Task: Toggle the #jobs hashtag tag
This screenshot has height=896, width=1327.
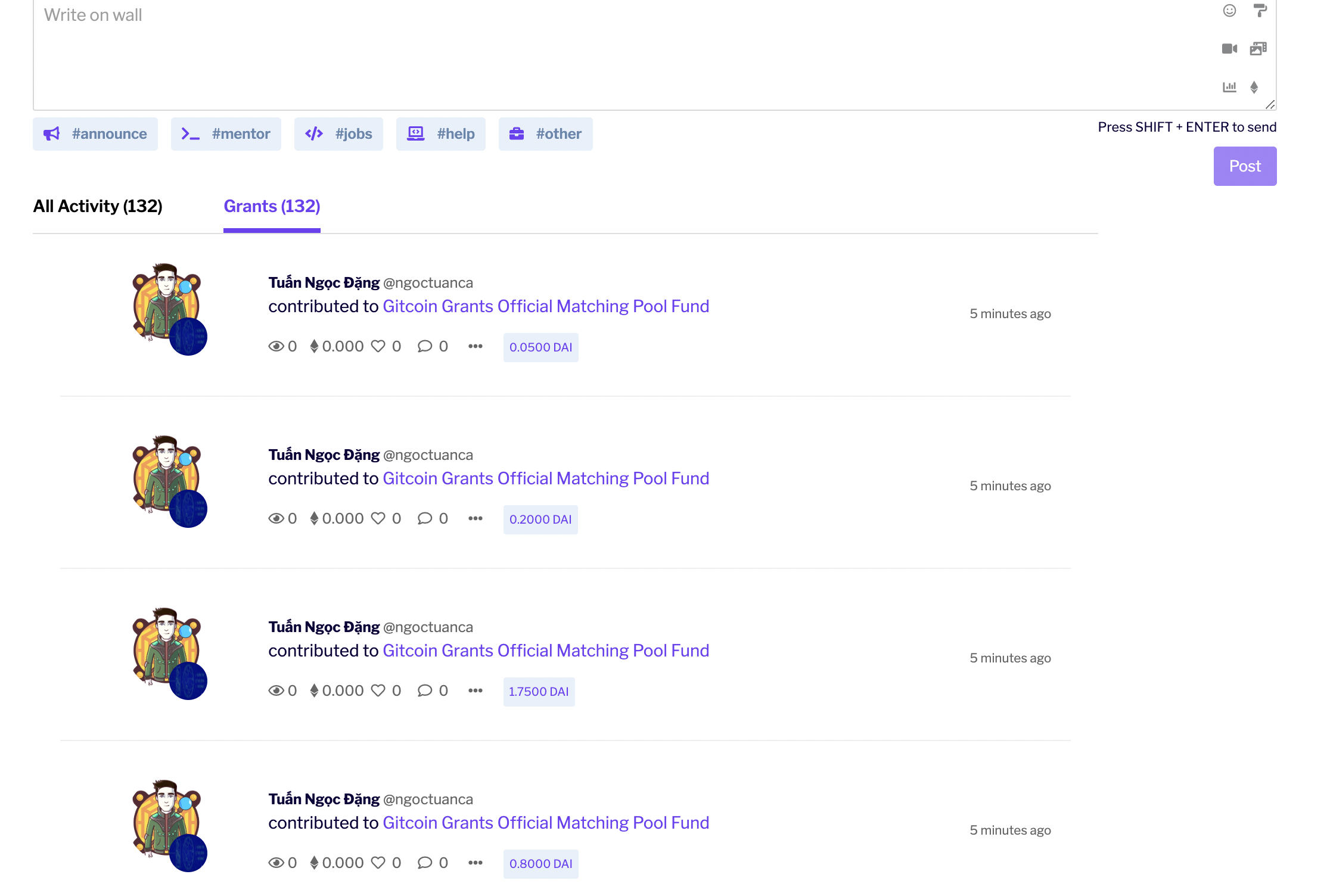Action: [338, 134]
